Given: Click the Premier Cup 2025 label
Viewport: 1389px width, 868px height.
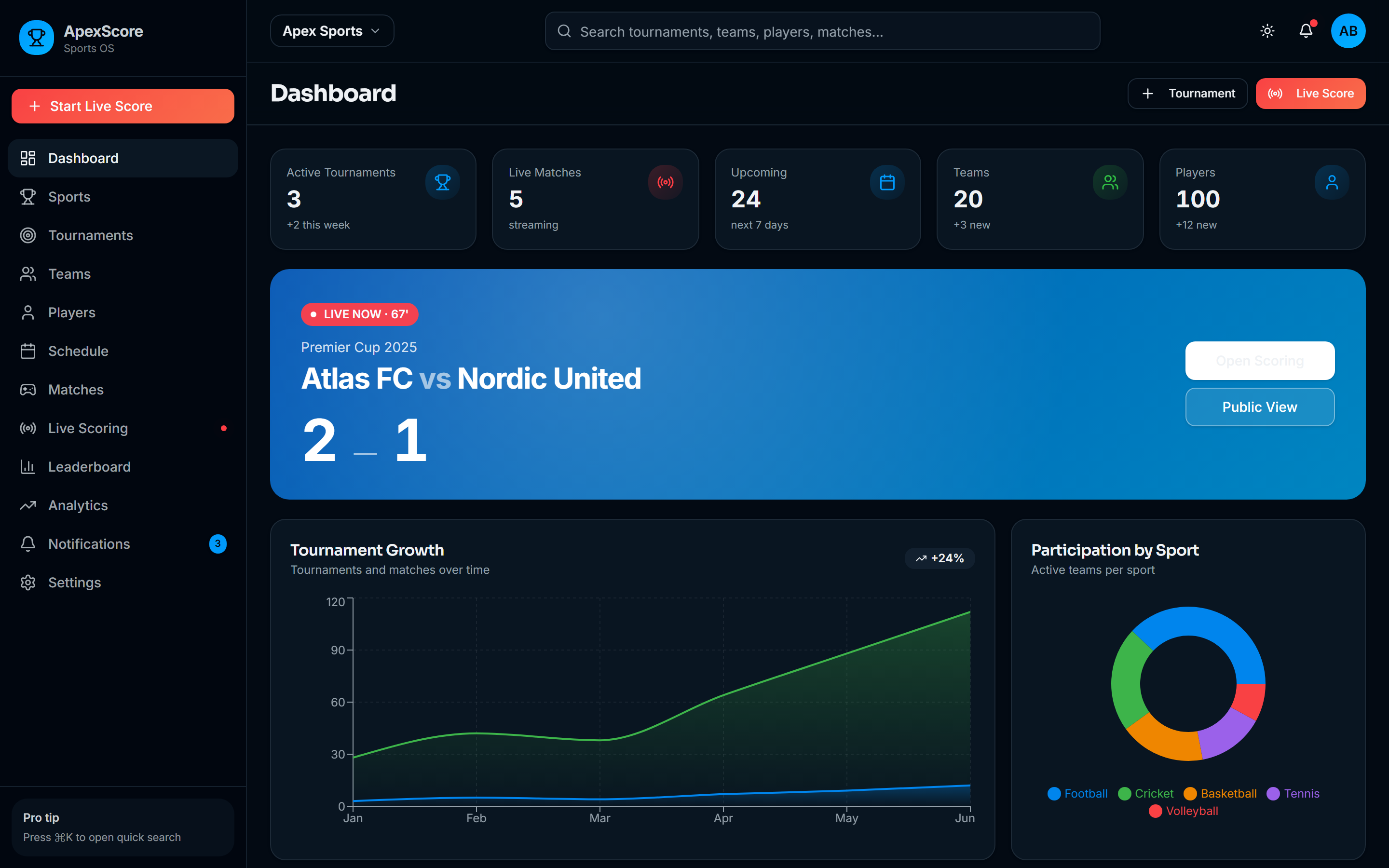Looking at the screenshot, I should [x=359, y=347].
